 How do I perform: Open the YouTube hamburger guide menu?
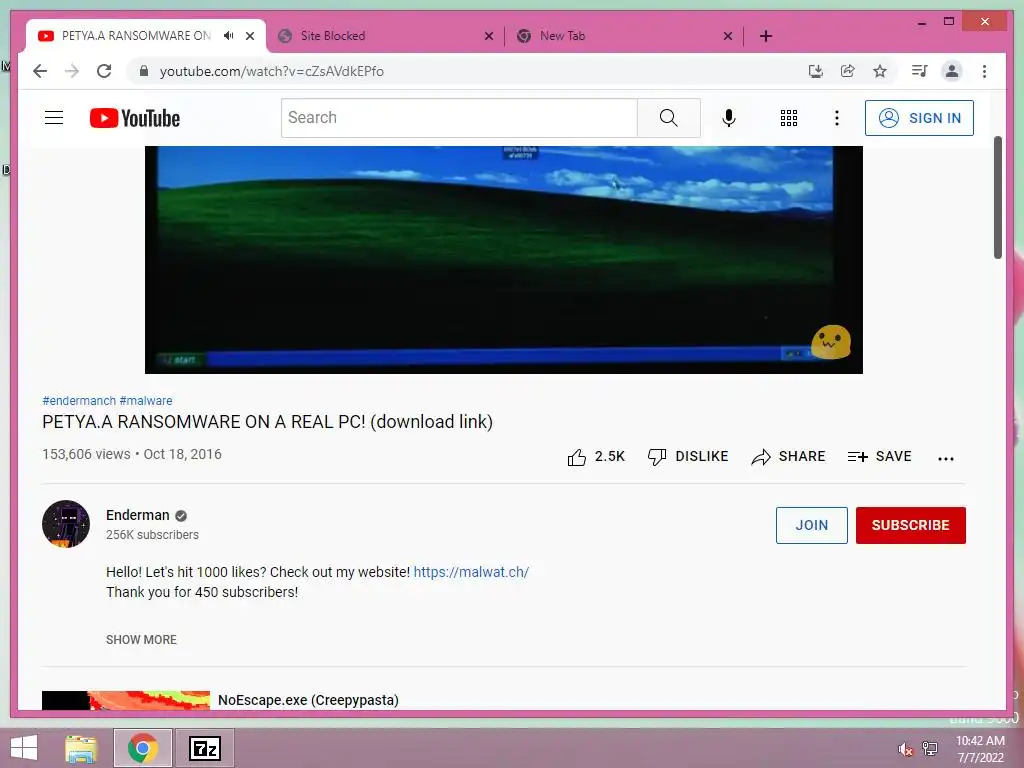click(54, 118)
